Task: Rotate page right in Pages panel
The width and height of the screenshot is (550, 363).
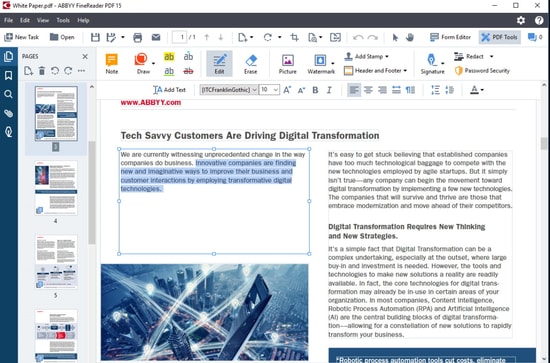Action: coord(68,71)
